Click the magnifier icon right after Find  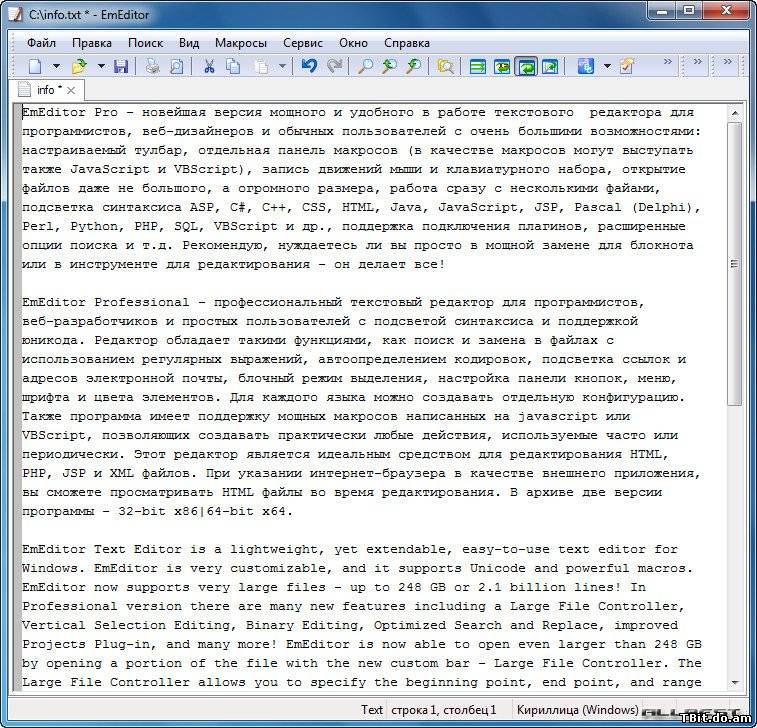(389, 66)
